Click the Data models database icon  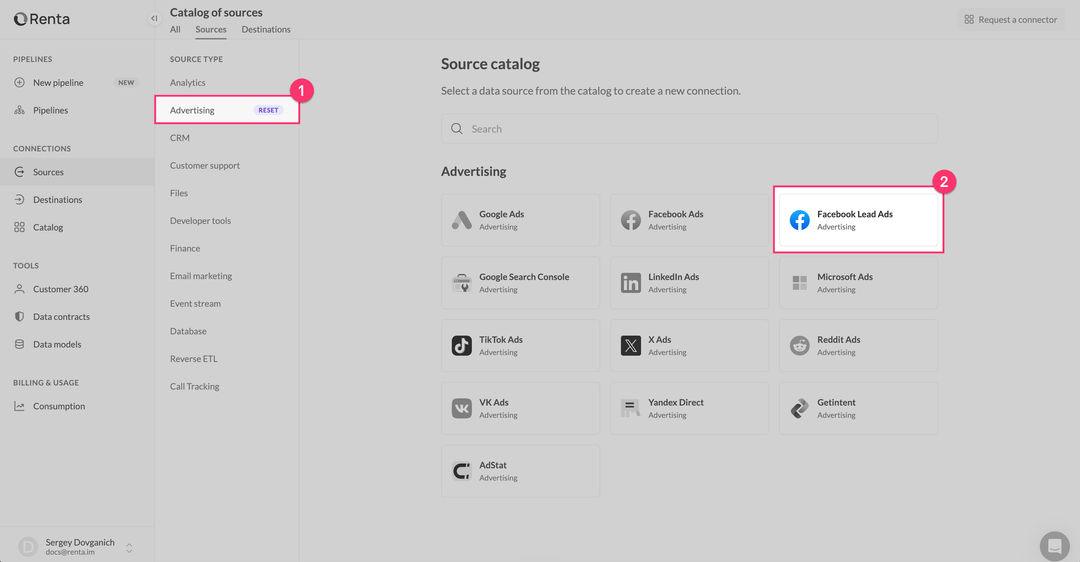point(19,344)
